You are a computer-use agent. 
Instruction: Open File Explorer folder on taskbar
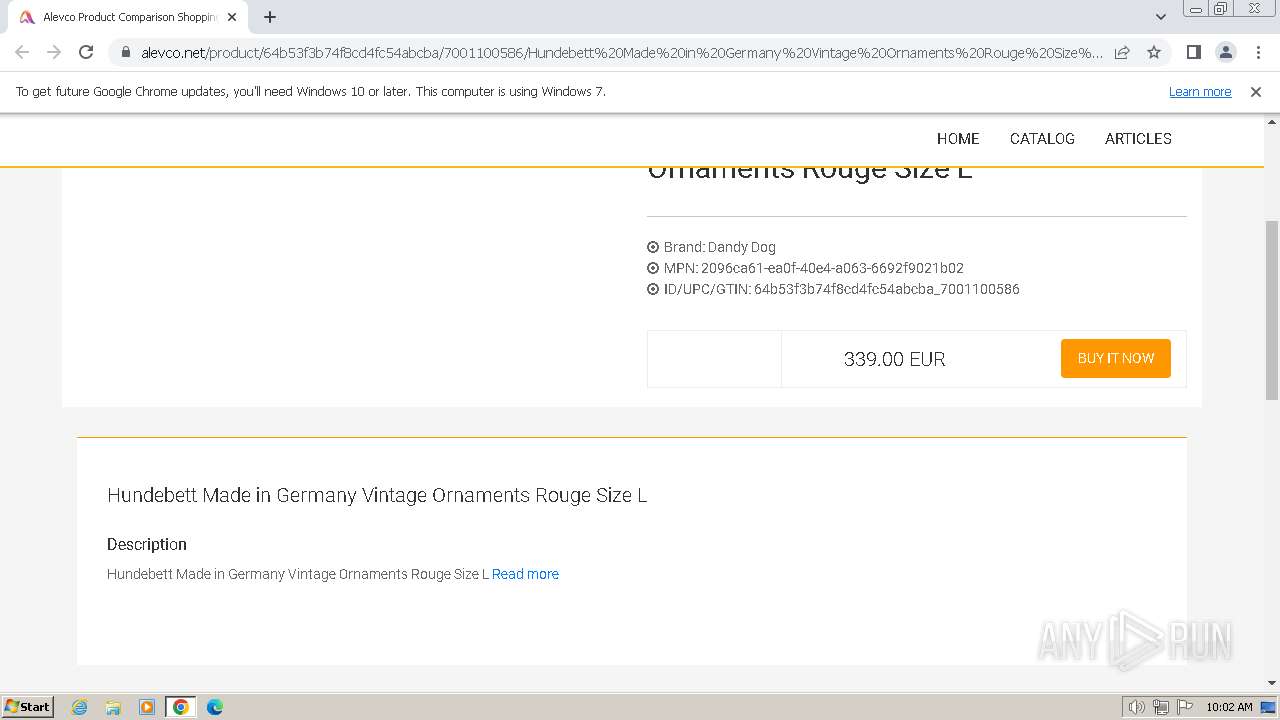click(113, 707)
